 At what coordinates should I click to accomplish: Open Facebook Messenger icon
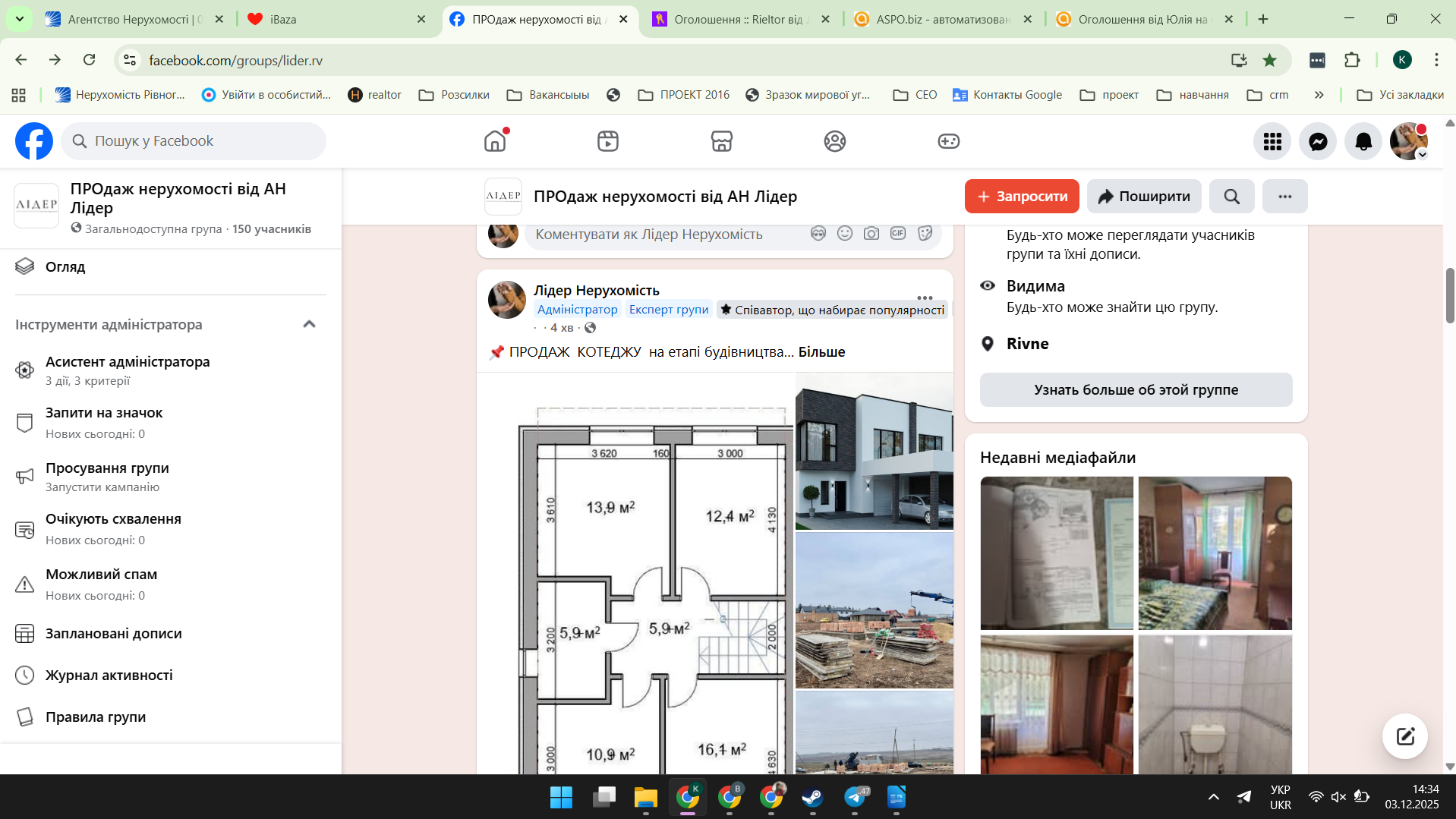tap(1318, 141)
